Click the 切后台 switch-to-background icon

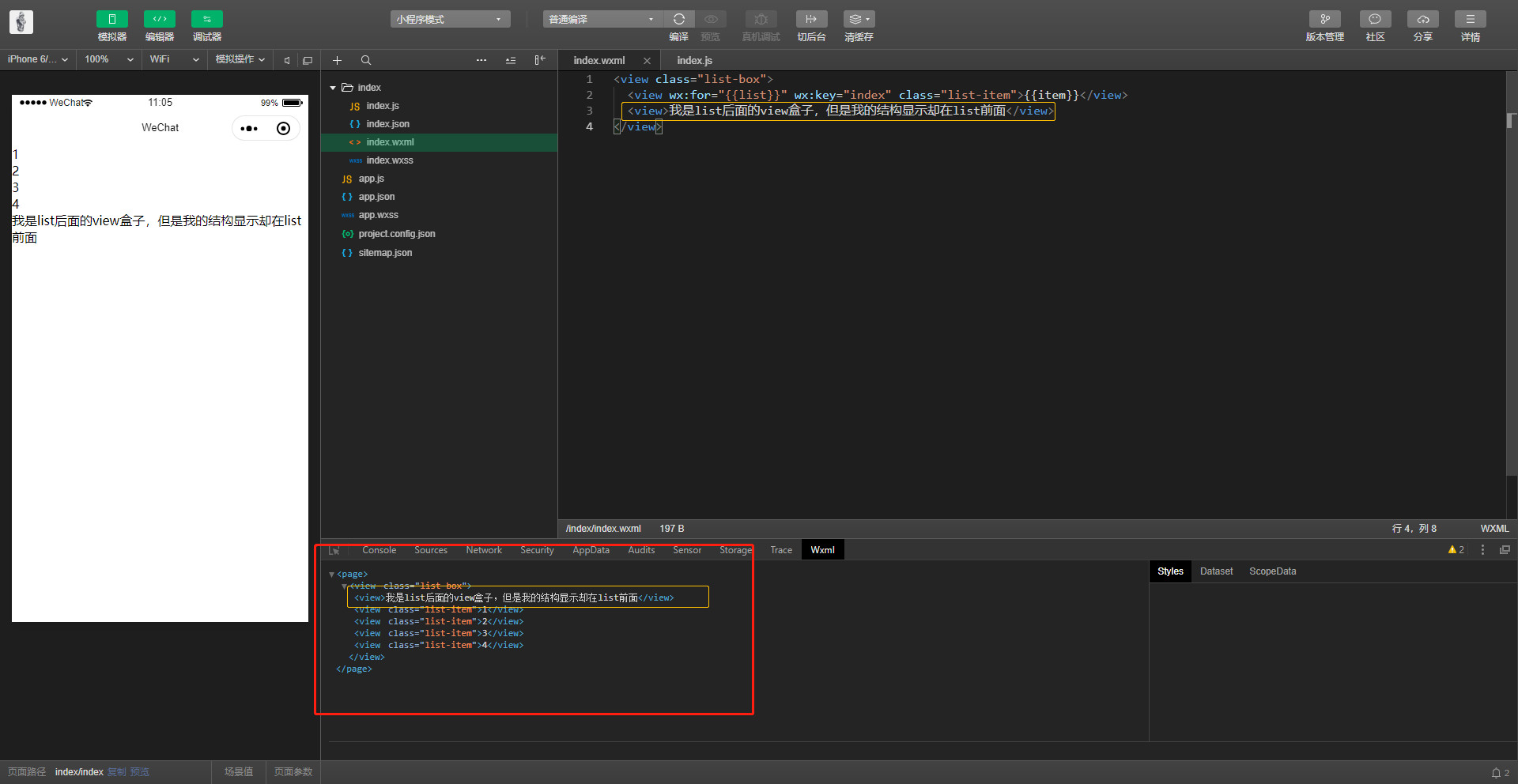point(811,19)
